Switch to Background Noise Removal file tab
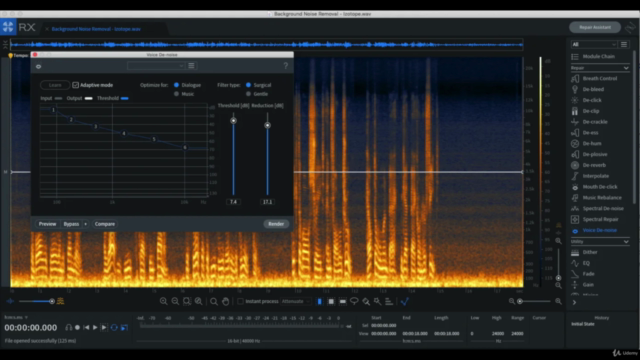 tap(96, 29)
